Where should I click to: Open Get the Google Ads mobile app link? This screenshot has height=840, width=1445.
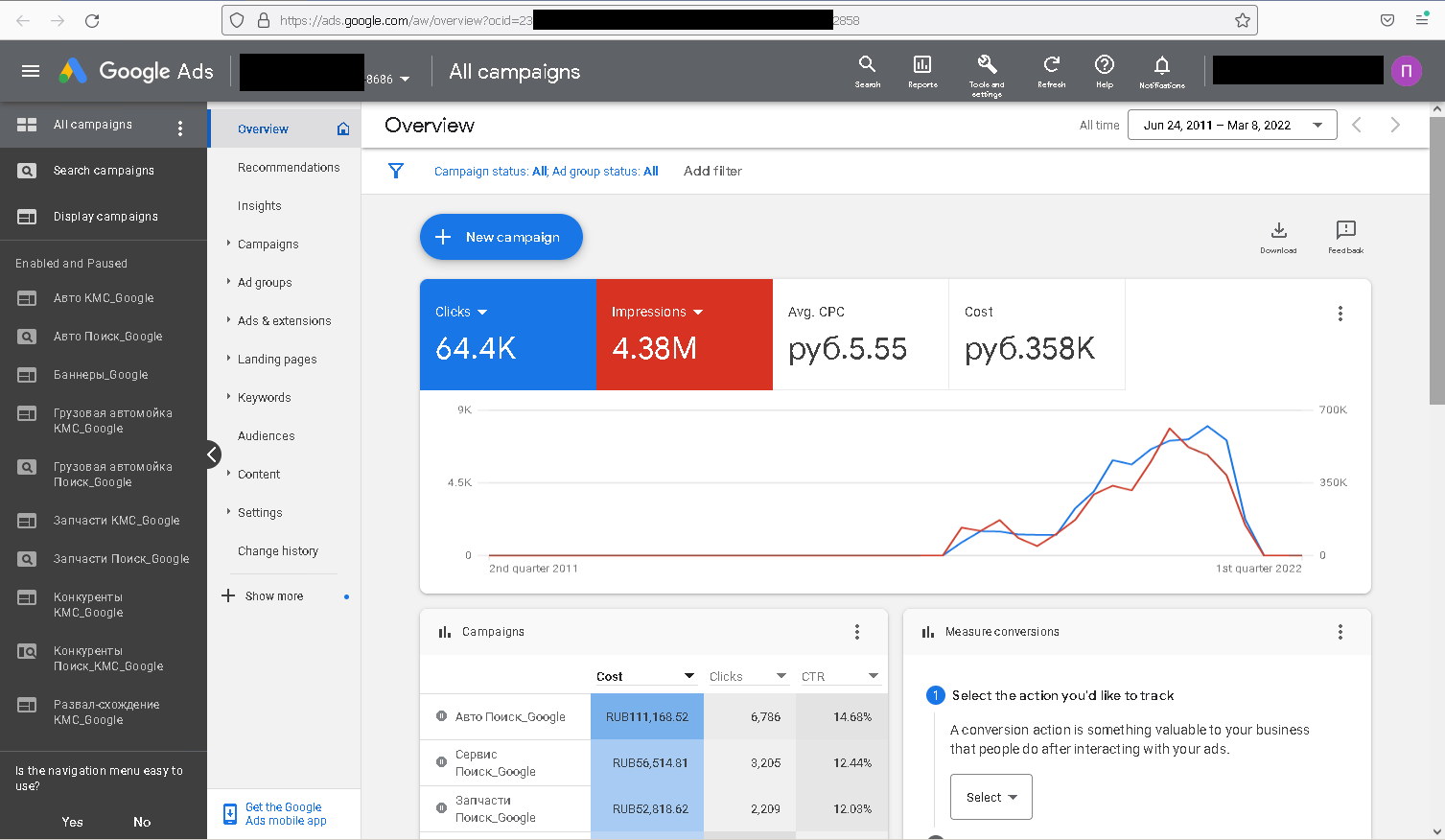coord(285,814)
